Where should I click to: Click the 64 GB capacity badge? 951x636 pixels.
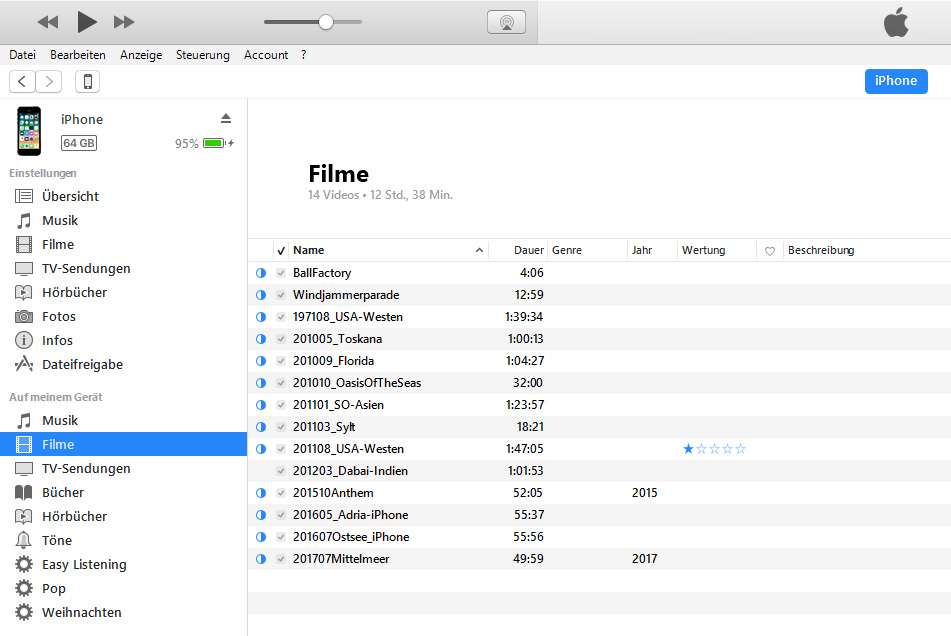click(79, 143)
